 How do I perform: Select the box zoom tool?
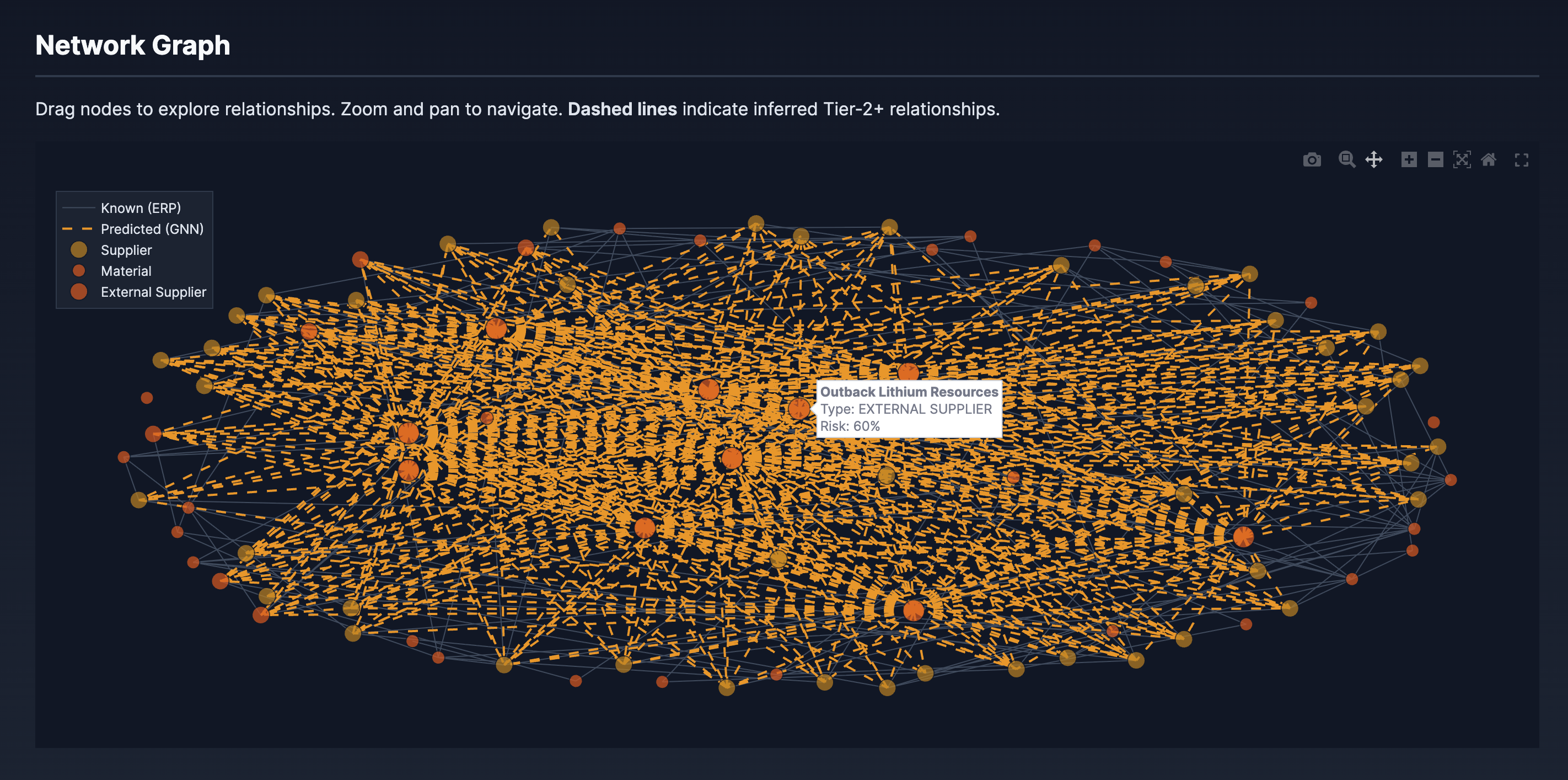[1346, 160]
